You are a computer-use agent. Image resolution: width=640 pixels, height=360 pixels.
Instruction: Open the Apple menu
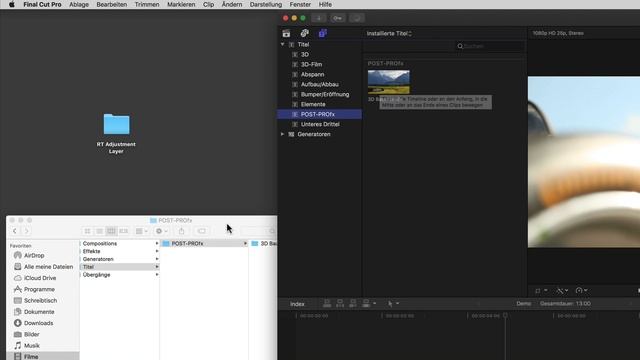click(11, 4)
